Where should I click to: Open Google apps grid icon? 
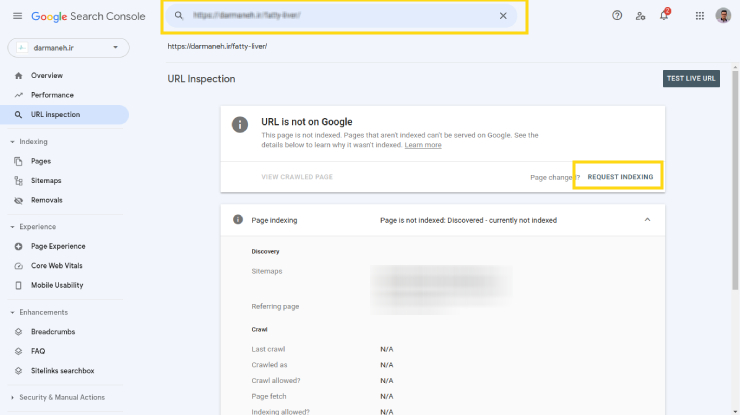tap(700, 16)
